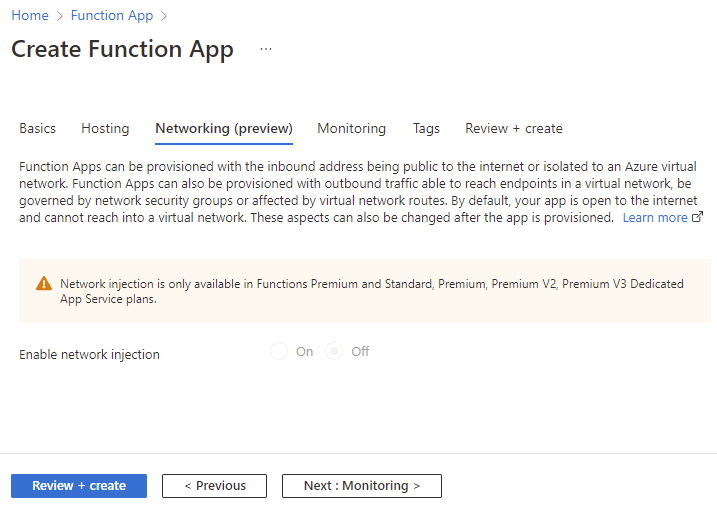Viewport: 717px width, 507px height.
Task: Click the Next : Monitoring button
Action: coord(362,486)
